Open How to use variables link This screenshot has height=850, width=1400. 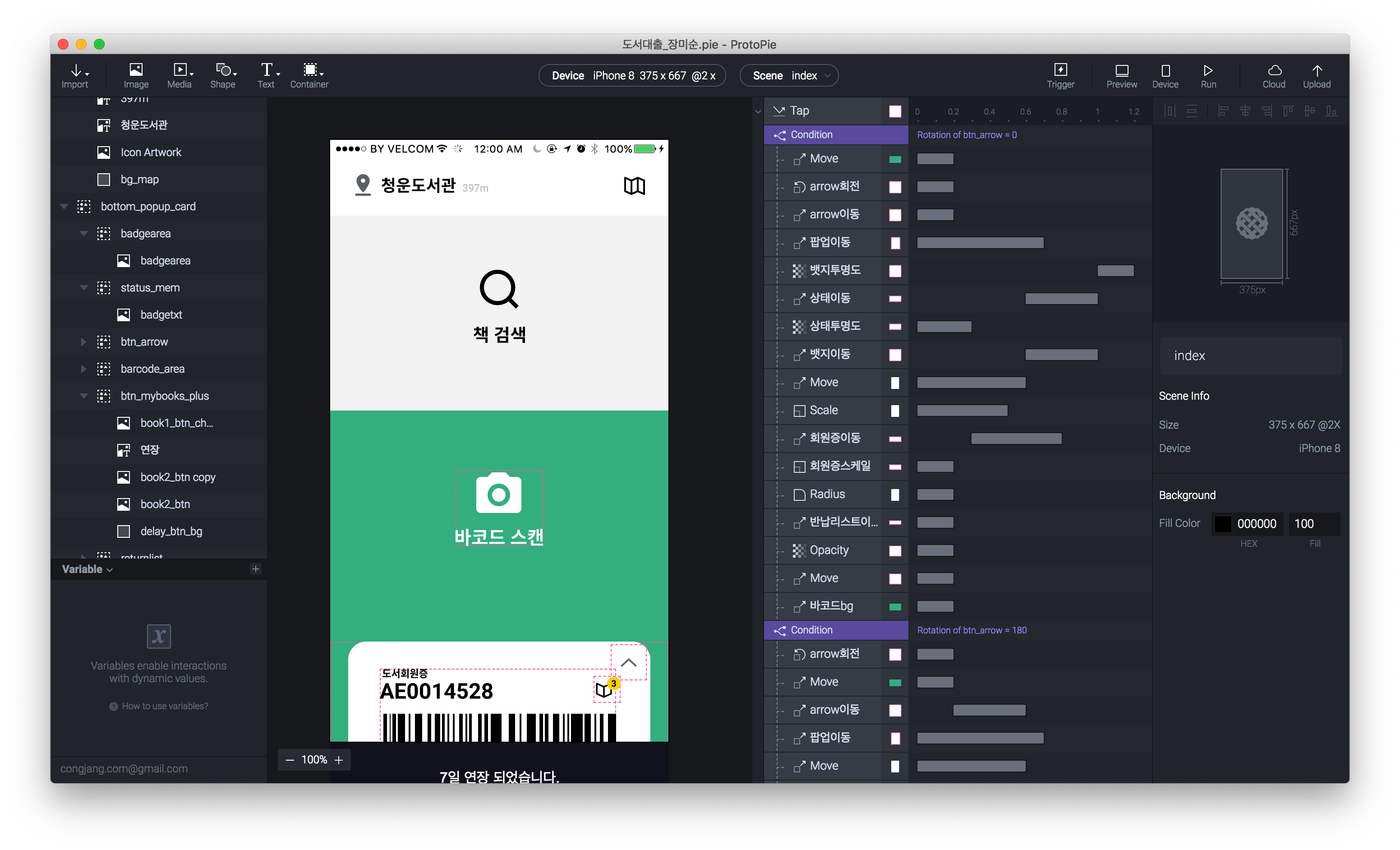pos(158,706)
